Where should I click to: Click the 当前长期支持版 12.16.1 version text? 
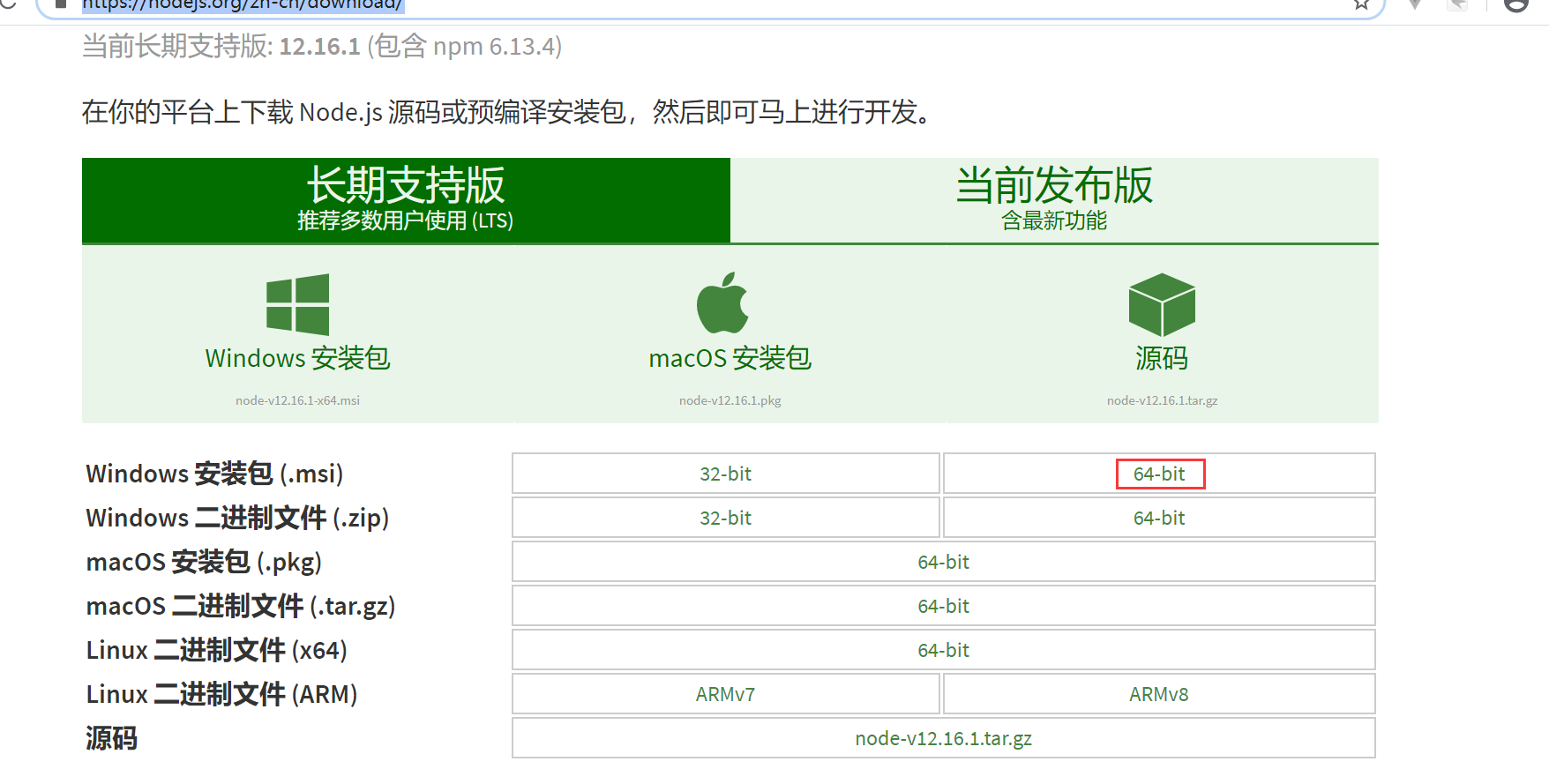tap(322, 46)
